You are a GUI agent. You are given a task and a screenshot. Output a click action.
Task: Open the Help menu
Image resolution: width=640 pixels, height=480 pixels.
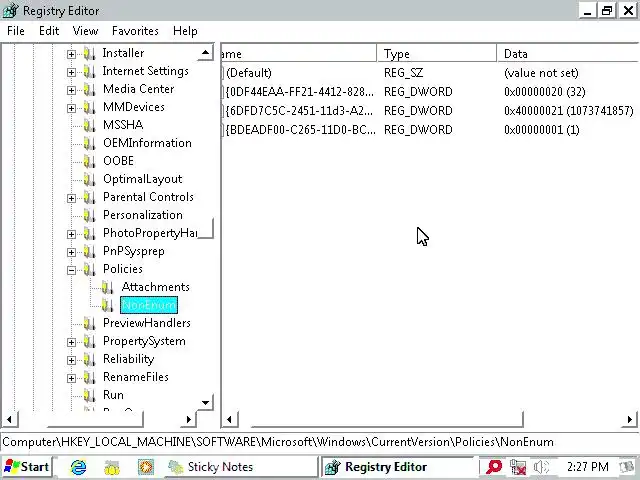185,31
